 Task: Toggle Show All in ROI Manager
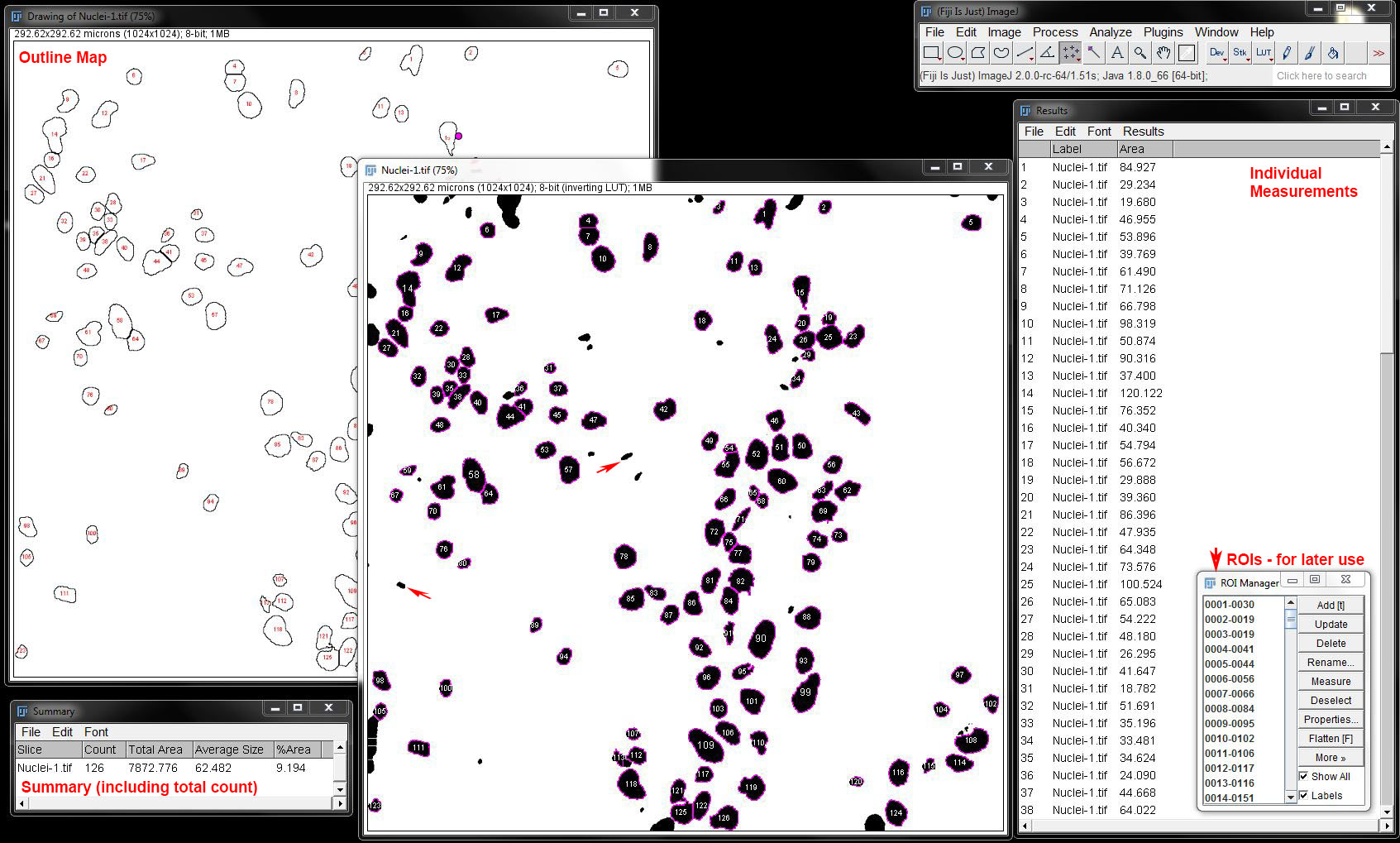(1304, 776)
